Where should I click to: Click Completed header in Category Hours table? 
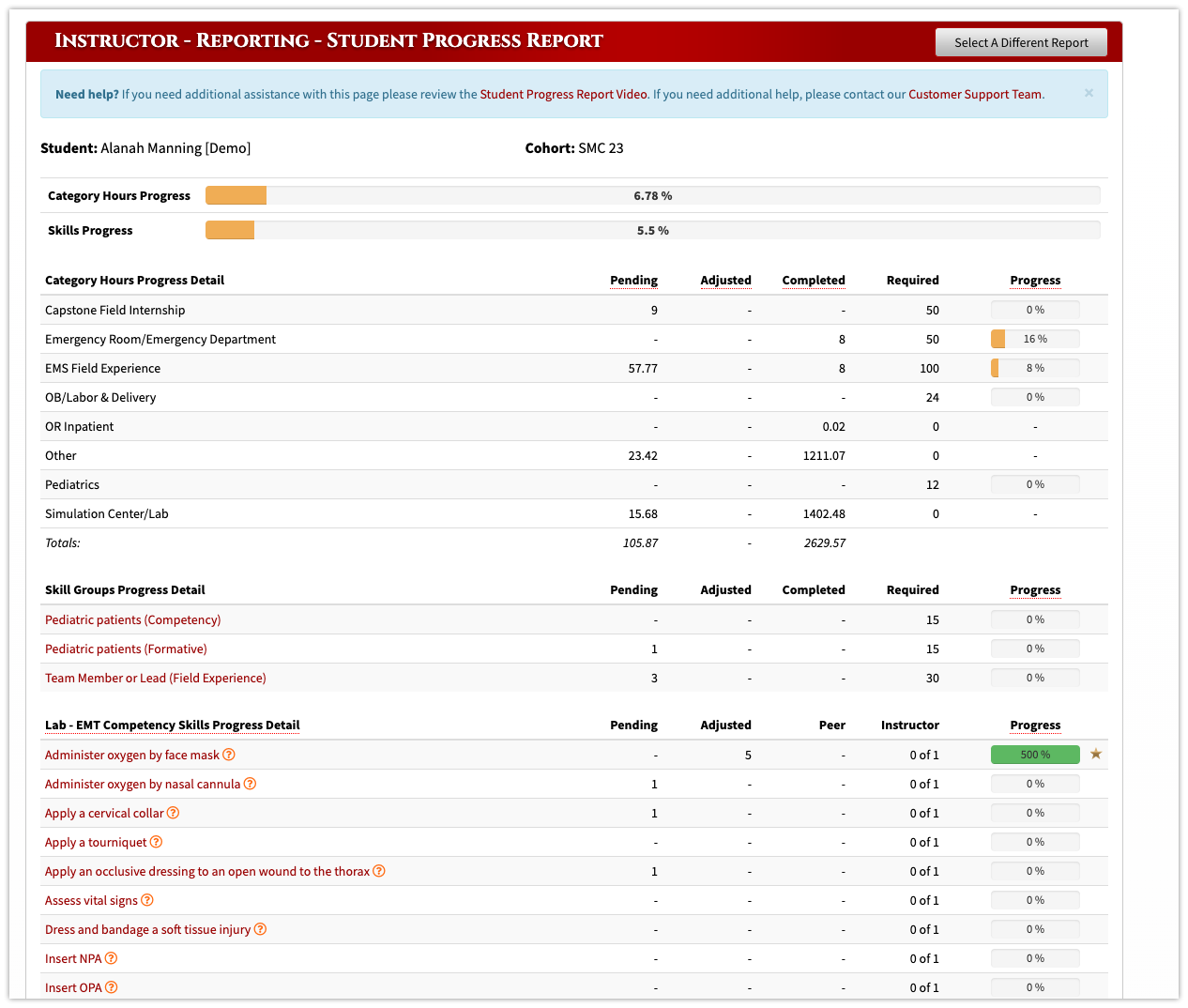click(x=814, y=280)
